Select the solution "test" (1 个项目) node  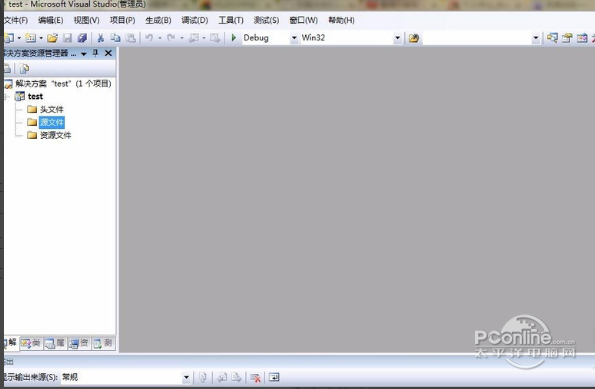pyautogui.click(x=63, y=83)
